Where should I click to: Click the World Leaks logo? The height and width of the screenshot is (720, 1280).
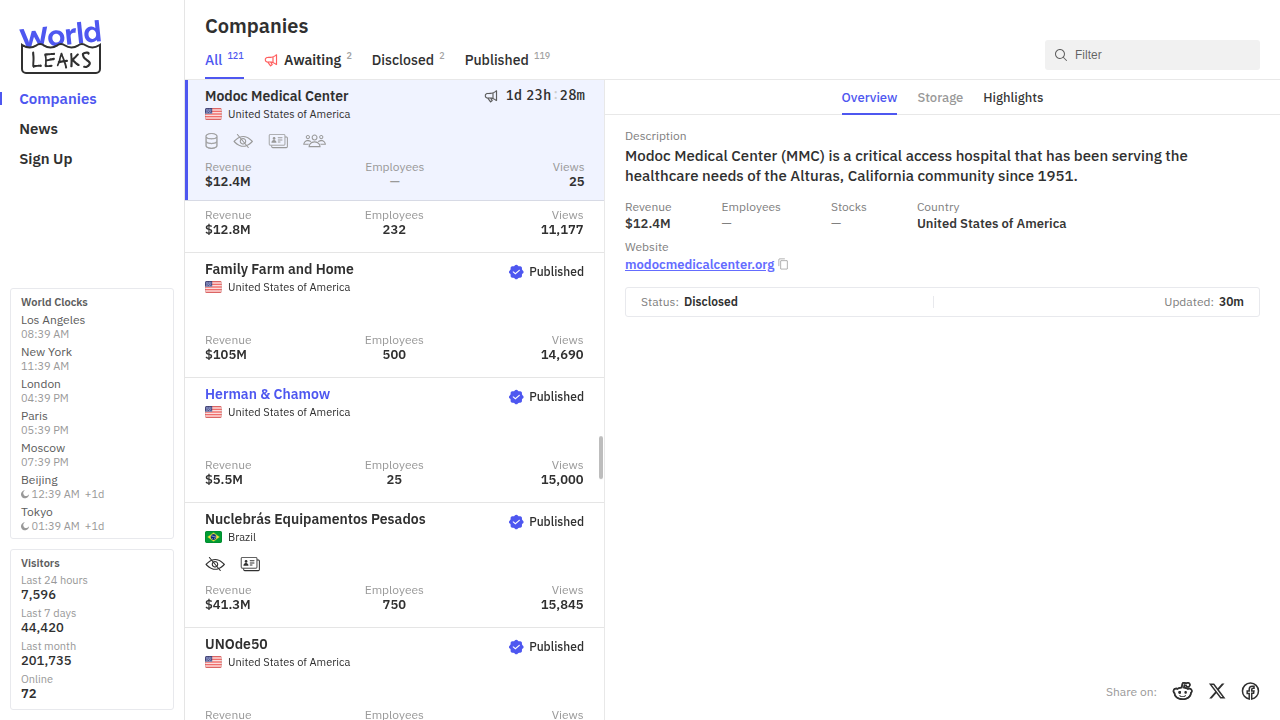point(60,47)
